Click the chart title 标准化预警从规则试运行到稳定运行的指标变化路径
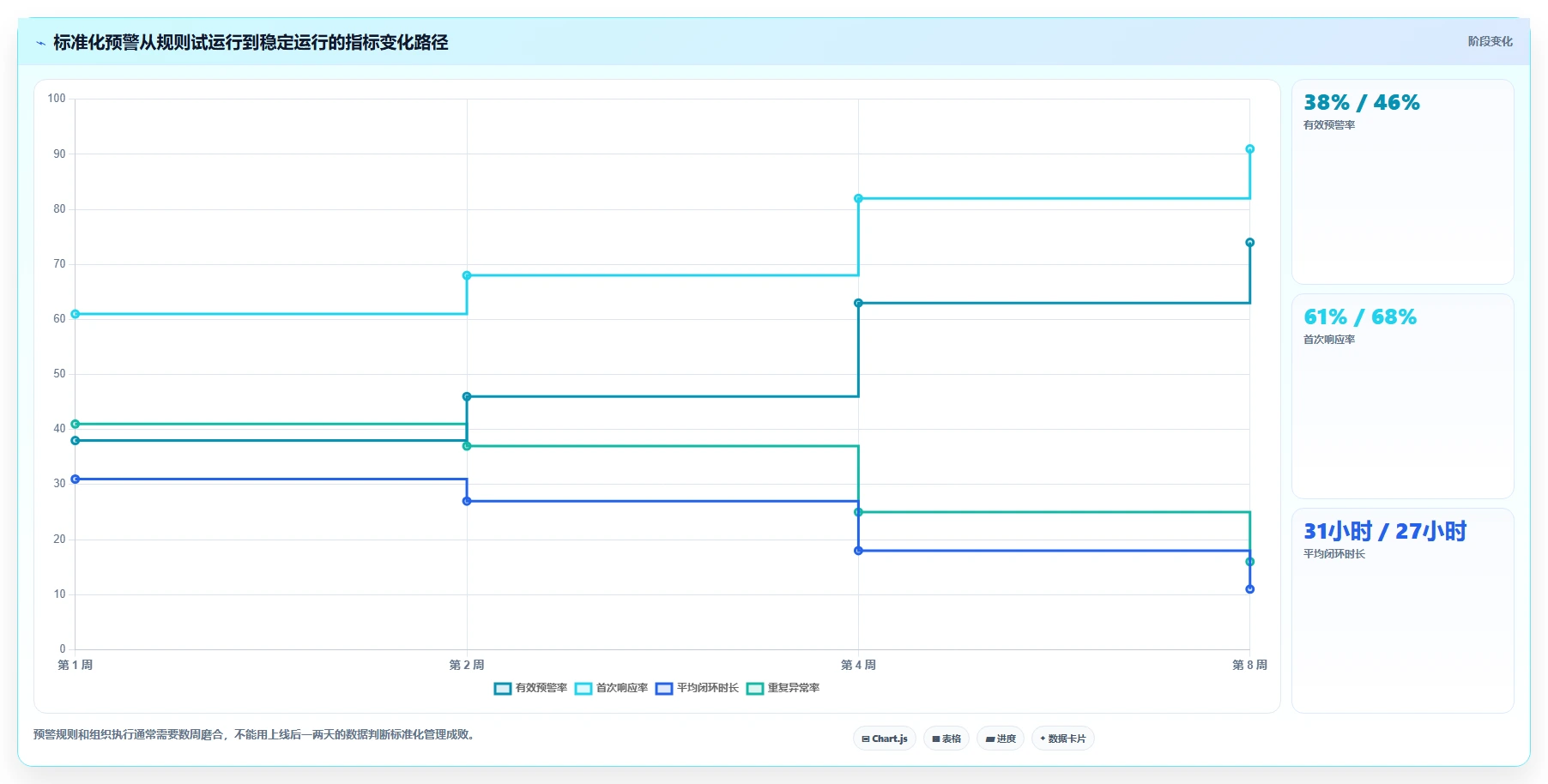 (251, 42)
